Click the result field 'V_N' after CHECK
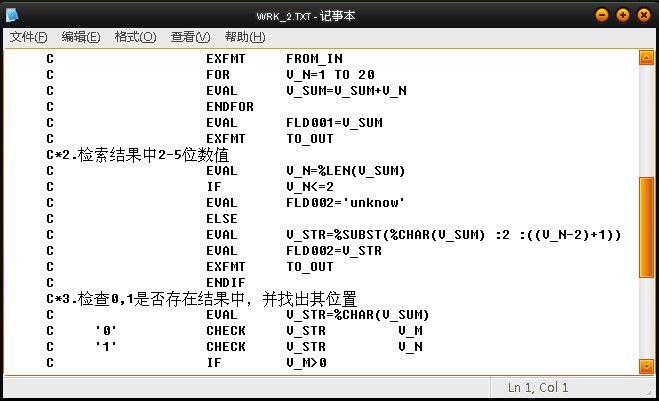The height and width of the screenshot is (401, 659). [x=411, y=347]
